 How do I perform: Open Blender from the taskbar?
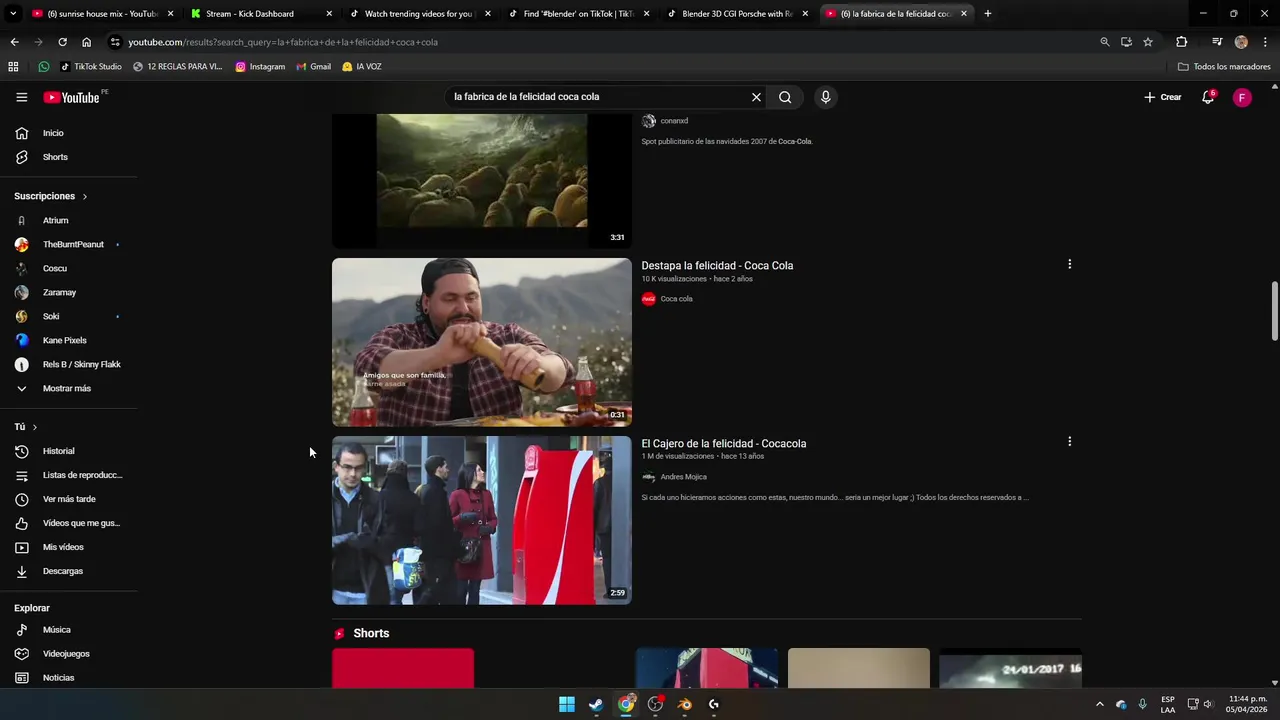click(x=684, y=704)
